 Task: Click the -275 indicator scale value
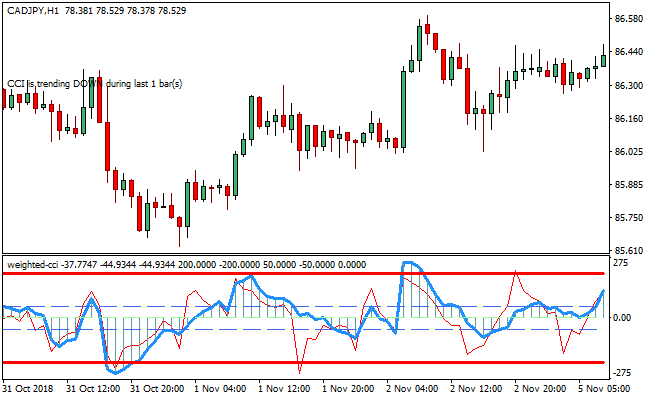click(x=622, y=373)
